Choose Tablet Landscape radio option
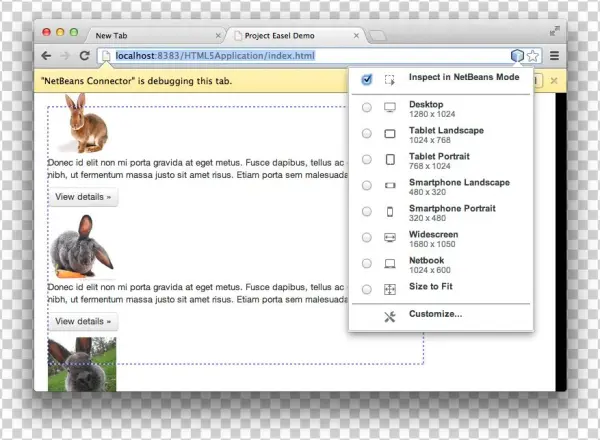The image size is (600, 440). 367,134
